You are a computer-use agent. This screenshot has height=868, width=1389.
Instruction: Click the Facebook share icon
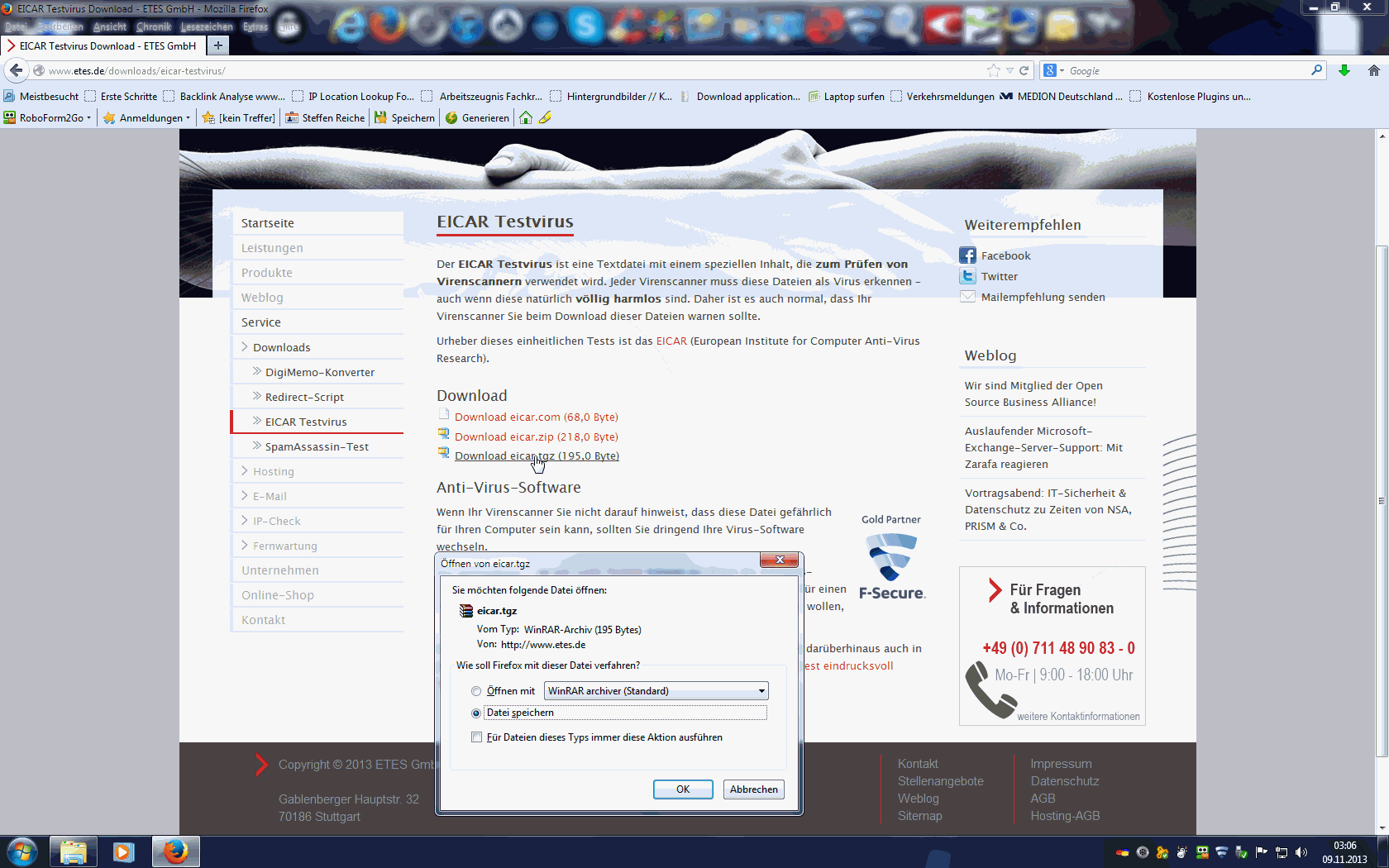coord(967,255)
